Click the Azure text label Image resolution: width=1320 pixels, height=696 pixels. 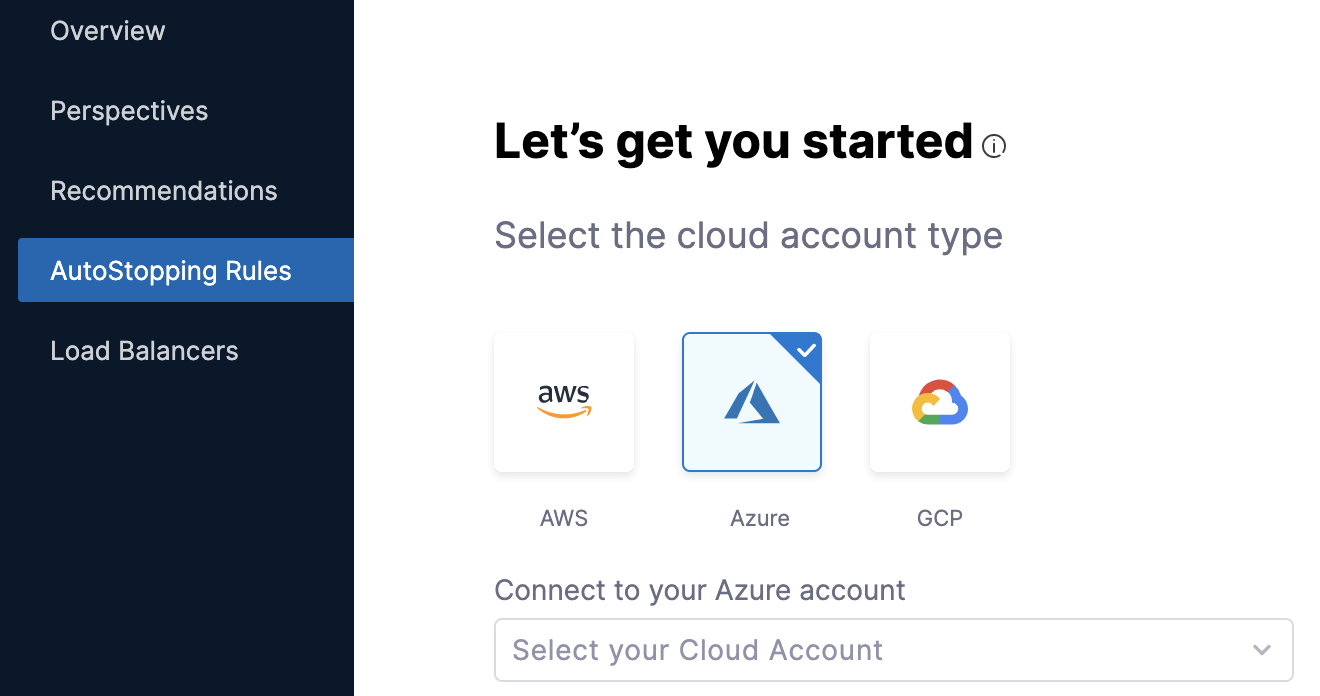pos(760,518)
